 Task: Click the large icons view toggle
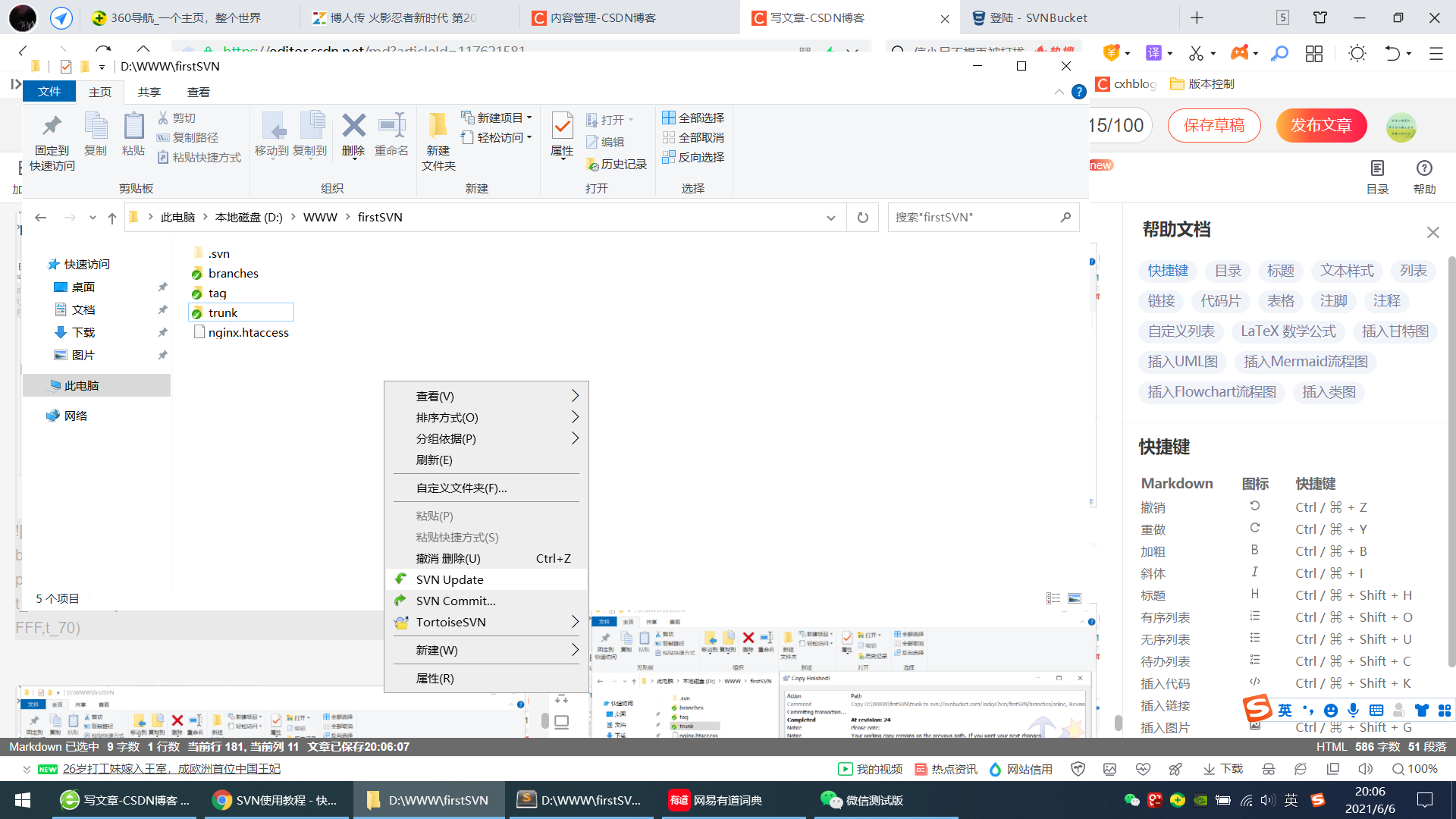tap(1075, 598)
